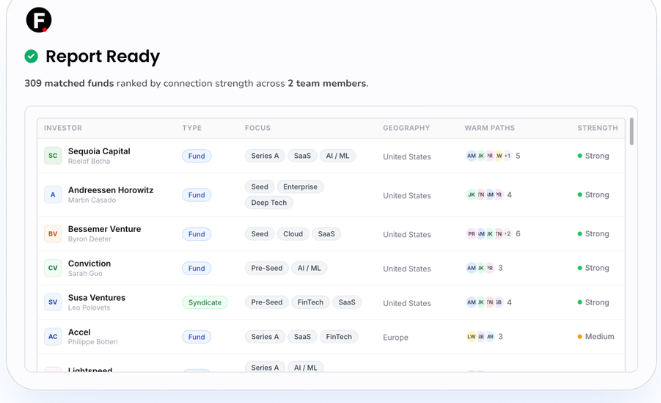661x403 pixels.
Task: Open the Andreessen Horowitz investor name link
Action: click(110, 190)
